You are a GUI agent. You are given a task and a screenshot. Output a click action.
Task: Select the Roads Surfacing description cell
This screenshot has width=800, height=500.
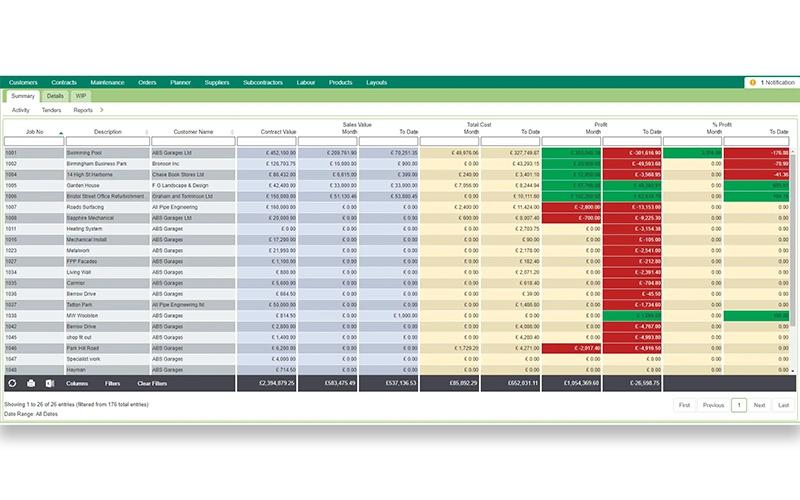[x=108, y=207]
